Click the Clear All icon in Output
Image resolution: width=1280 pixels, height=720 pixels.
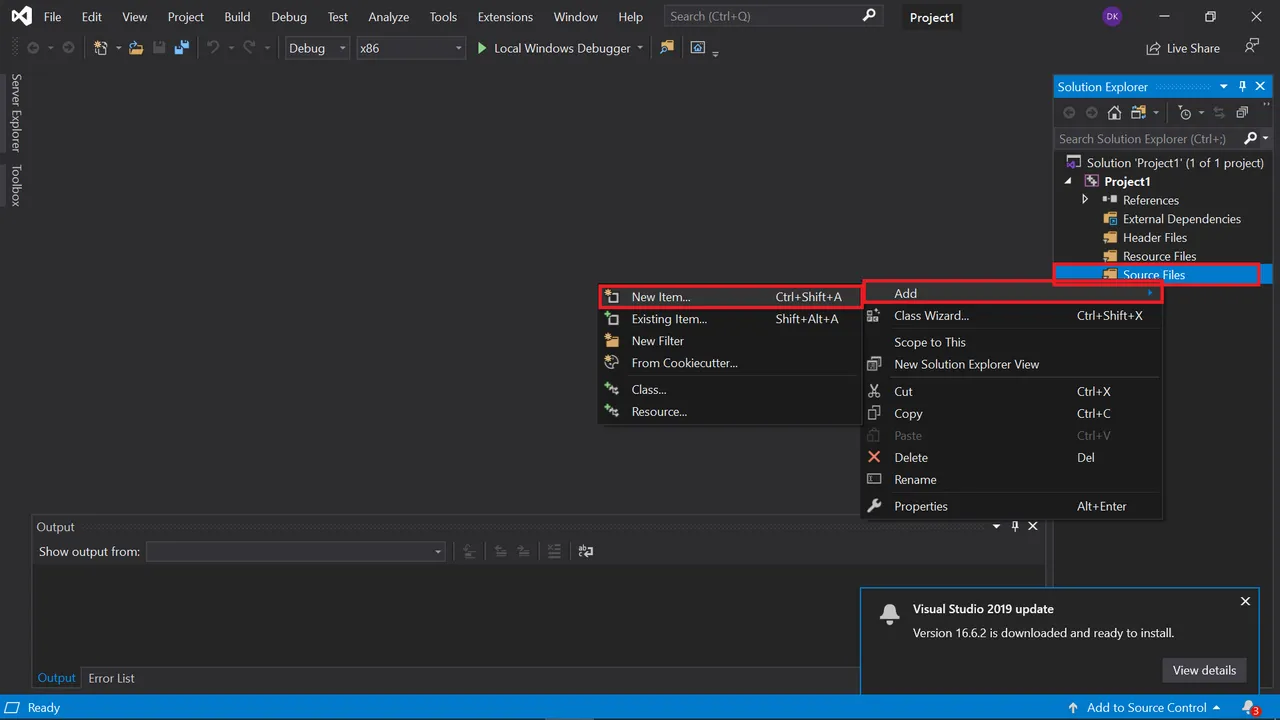554,551
